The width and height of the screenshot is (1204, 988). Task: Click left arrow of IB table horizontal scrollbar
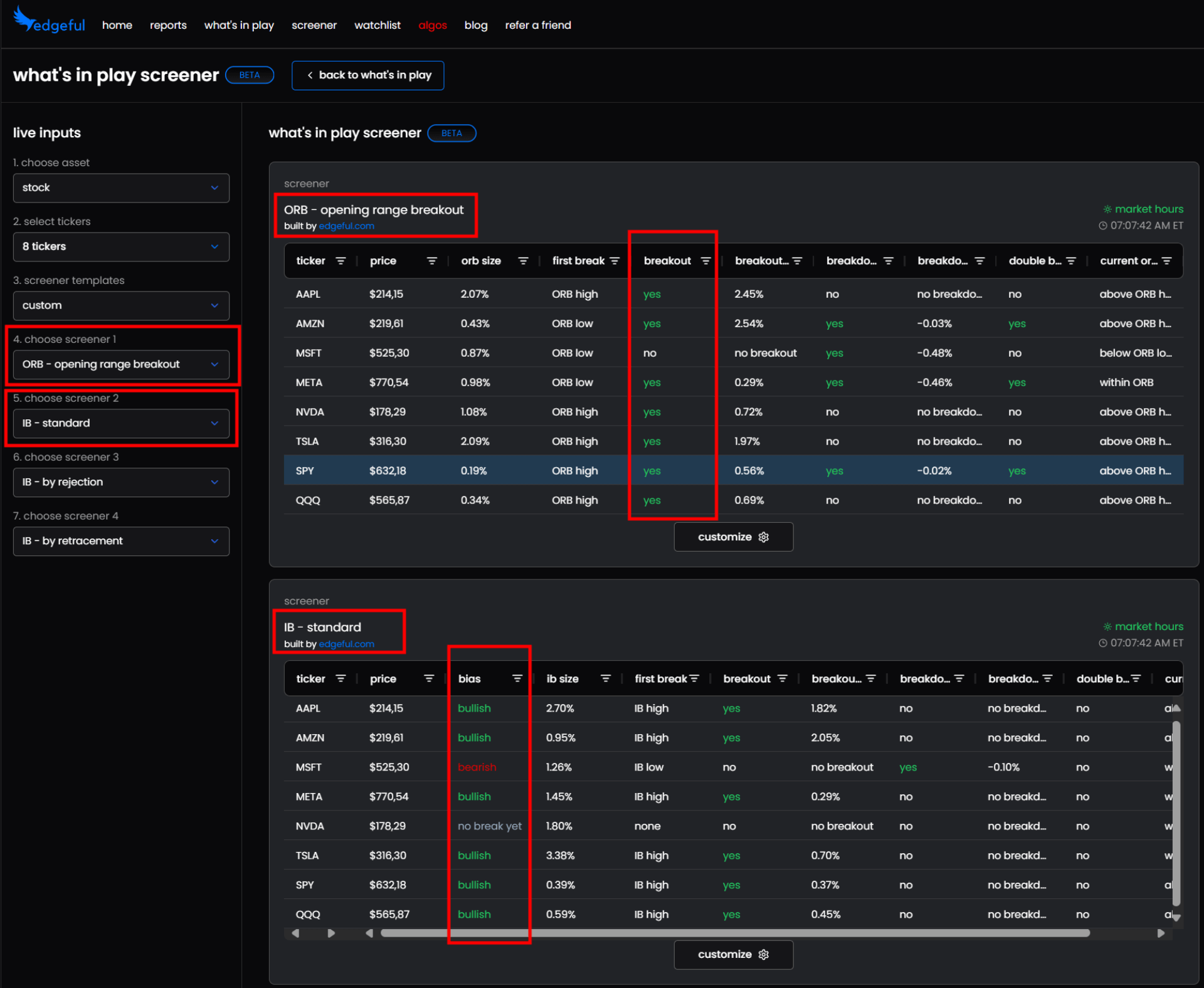[369, 933]
